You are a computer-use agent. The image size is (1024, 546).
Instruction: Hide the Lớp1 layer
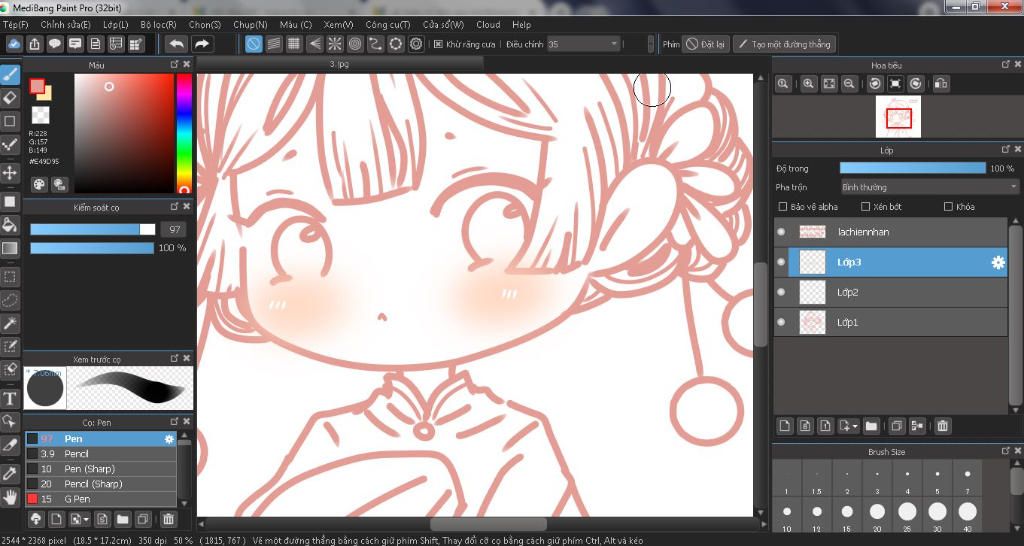[781, 323]
